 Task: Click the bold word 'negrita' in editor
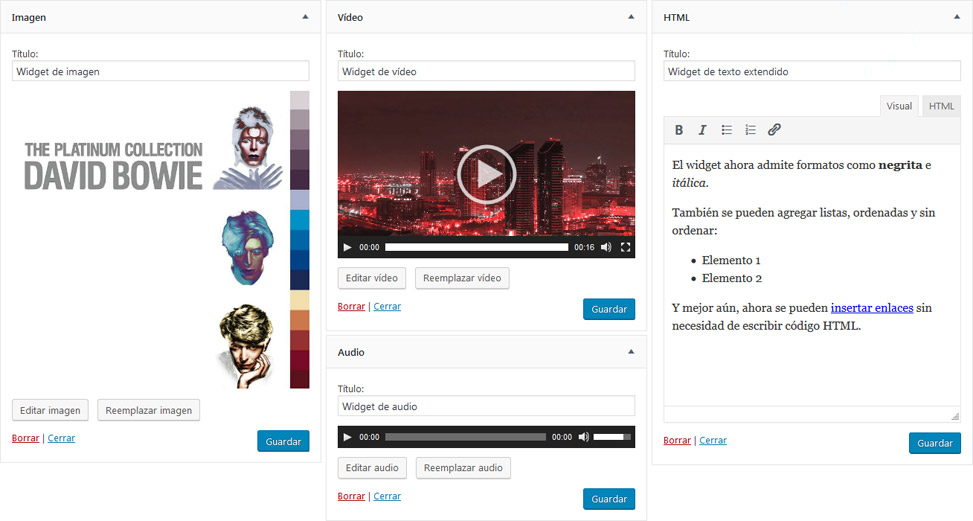pos(900,165)
